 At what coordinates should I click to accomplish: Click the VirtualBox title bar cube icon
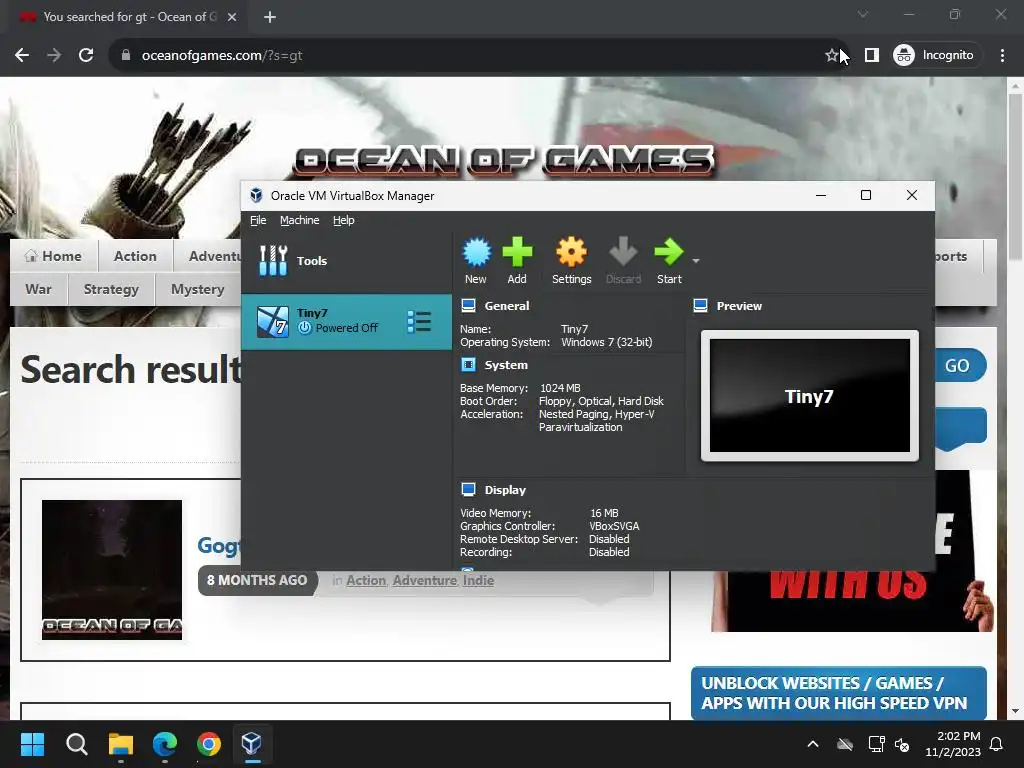(x=256, y=195)
